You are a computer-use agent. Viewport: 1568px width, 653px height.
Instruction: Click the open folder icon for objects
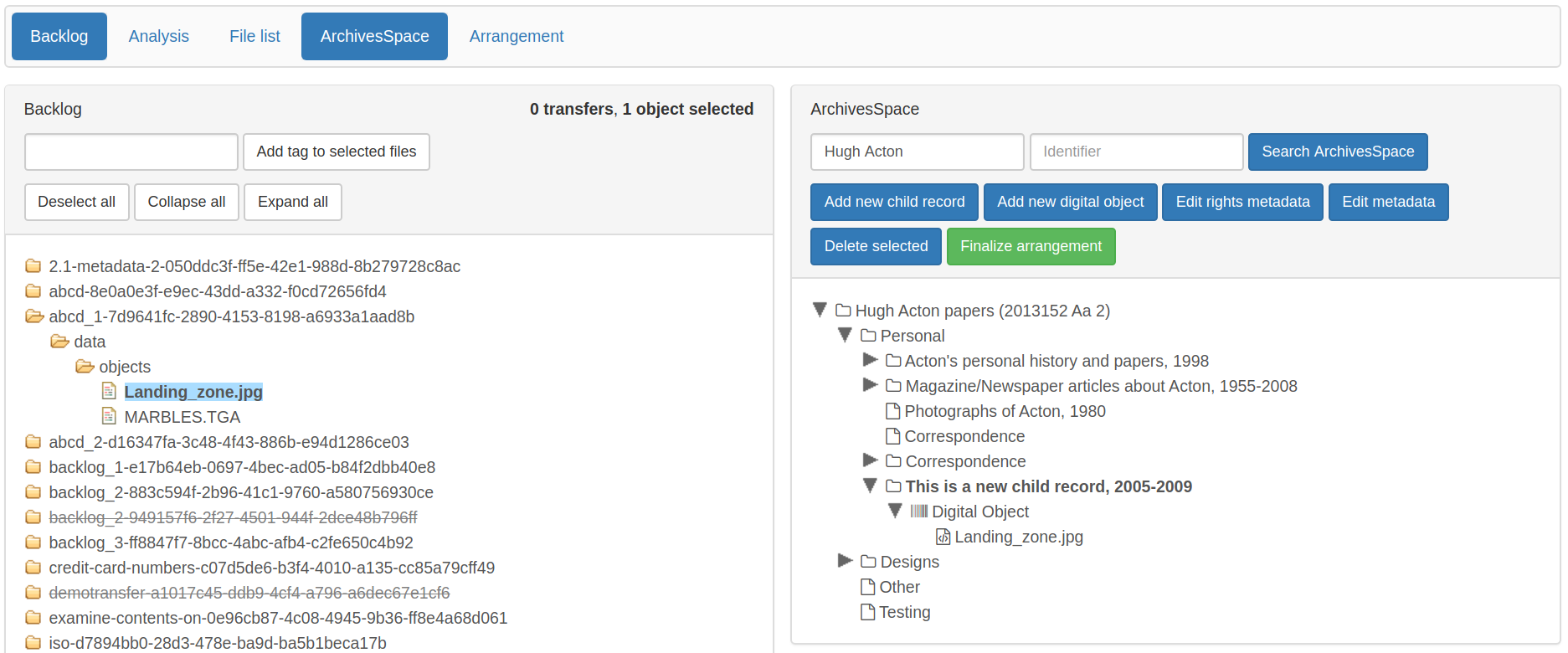coord(85,367)
